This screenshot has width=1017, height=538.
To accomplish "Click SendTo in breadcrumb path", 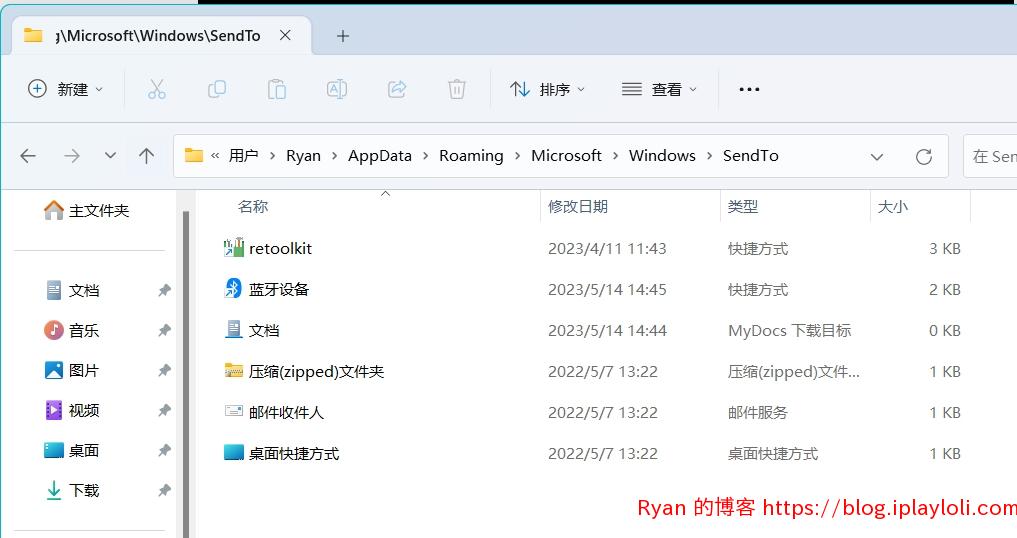I will pos(750,156).
